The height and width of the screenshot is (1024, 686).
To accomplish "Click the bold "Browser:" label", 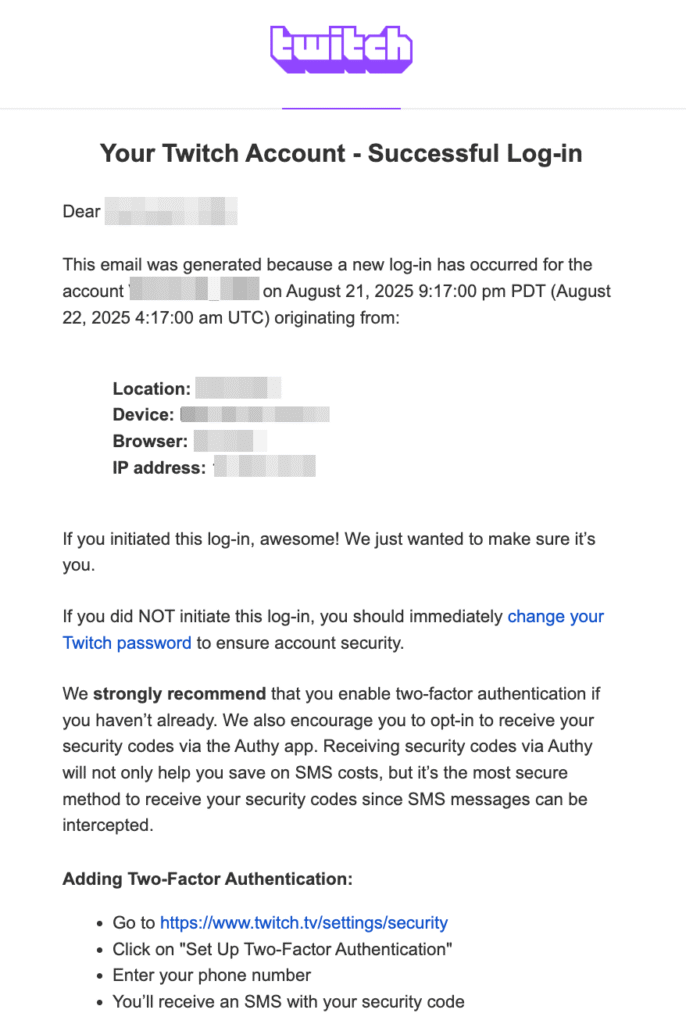I will (x=149, y=440).
